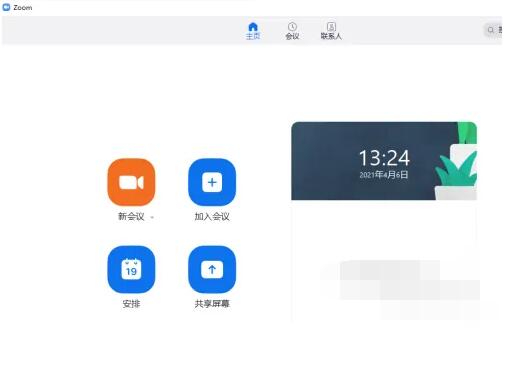Click the 共享屏幕 upload arrow icon
The width and height of the screenshot is (506, 366).
click(212, 269)
